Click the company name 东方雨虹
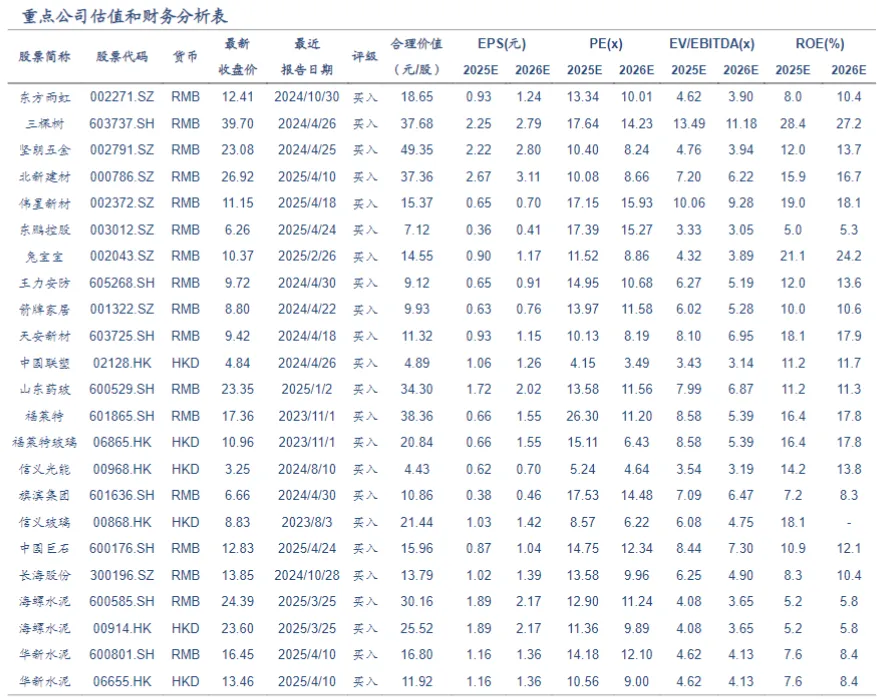The image size is (889, 699). (x=45, y=98)
